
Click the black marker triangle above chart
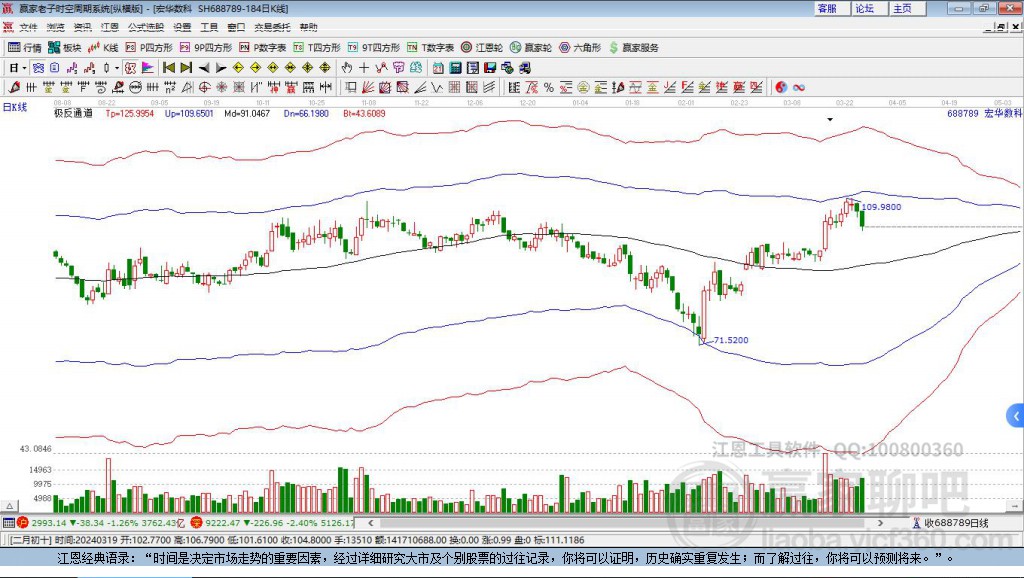(830, 120)
